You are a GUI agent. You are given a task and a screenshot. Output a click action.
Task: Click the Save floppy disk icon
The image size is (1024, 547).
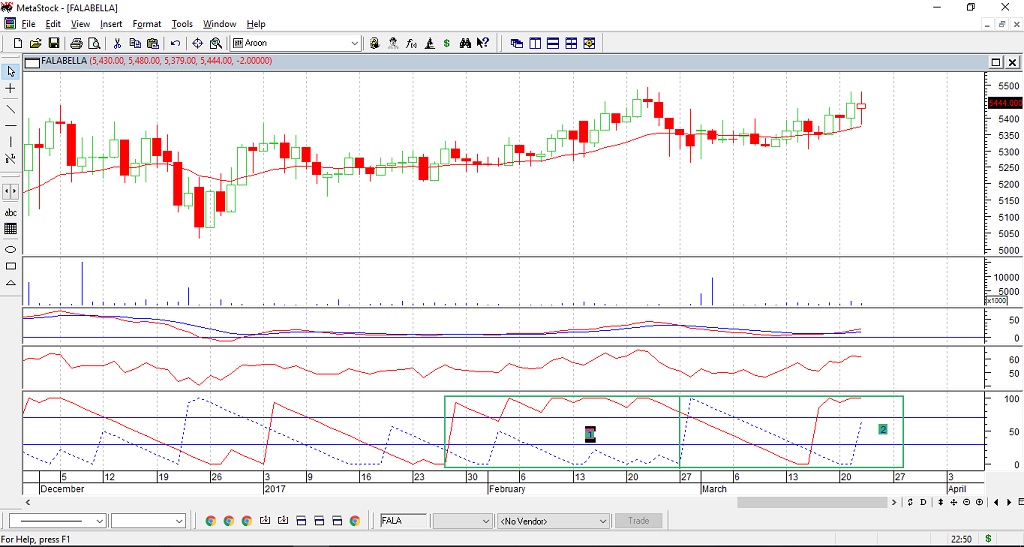(54, 43)
